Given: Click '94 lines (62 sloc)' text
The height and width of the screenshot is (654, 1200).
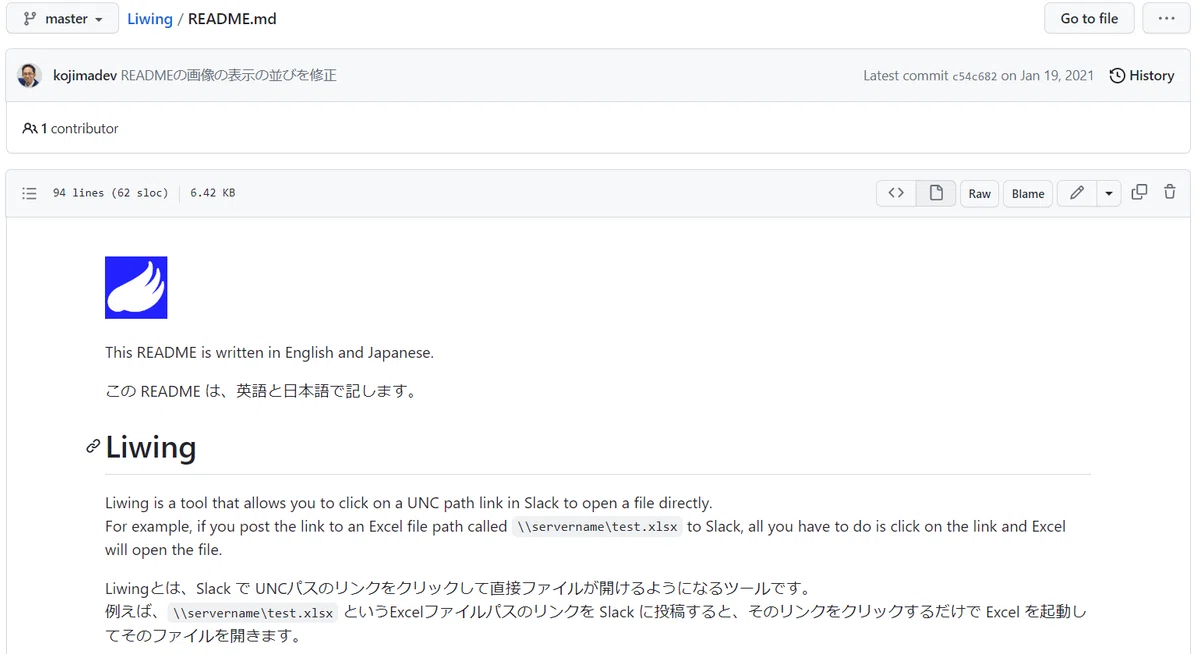Looking at the screenshot, I should 110,193.
